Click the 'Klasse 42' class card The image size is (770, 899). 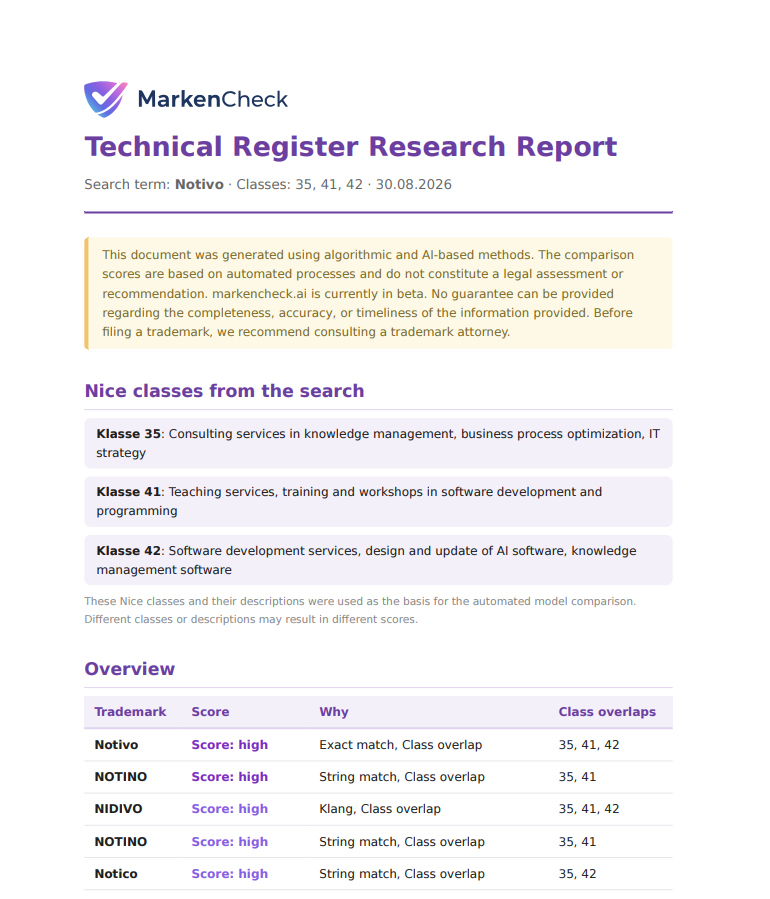coord(378,560)
